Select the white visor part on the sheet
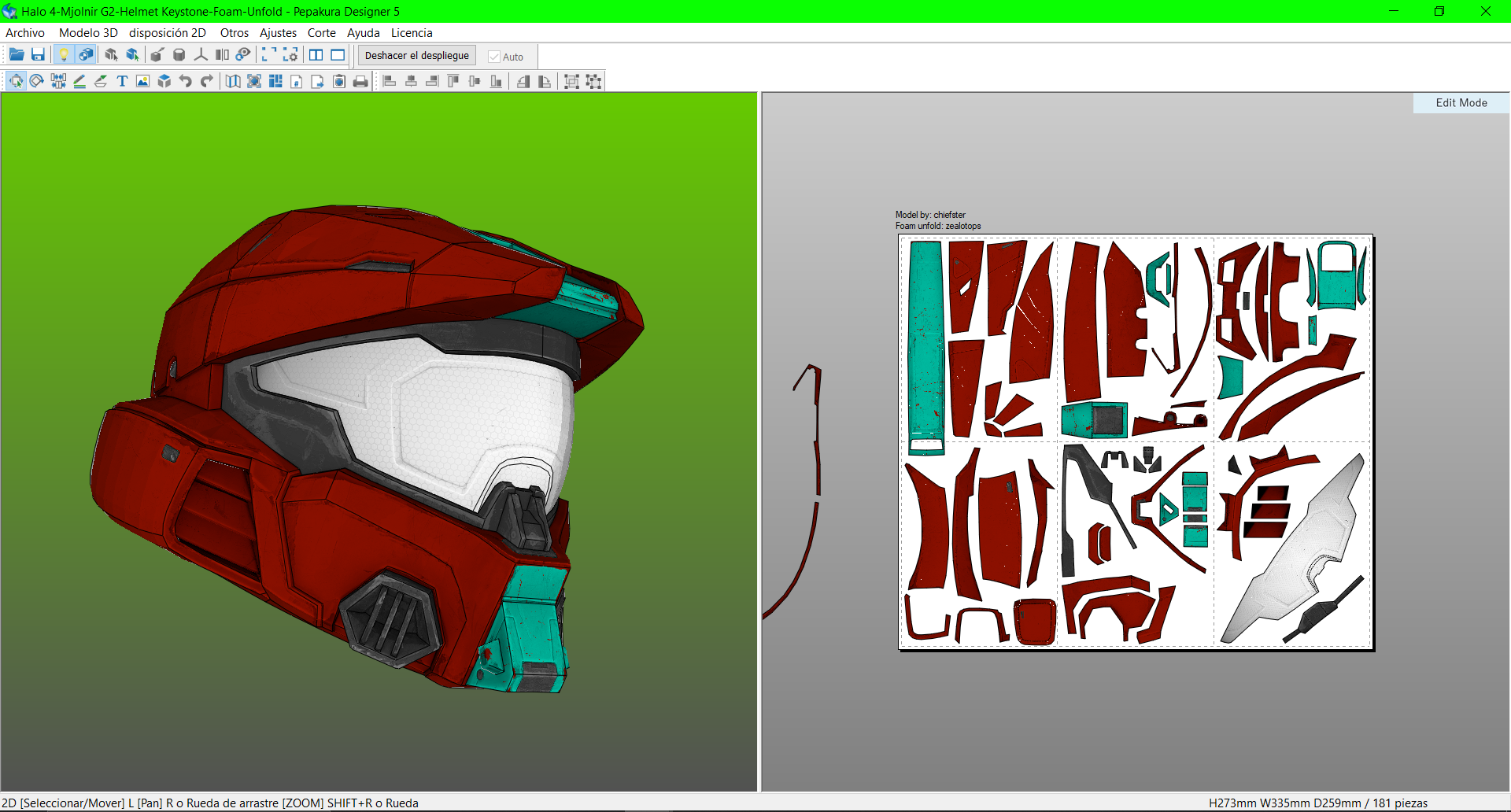The image size is (1511, 812). coord(1299,551)
